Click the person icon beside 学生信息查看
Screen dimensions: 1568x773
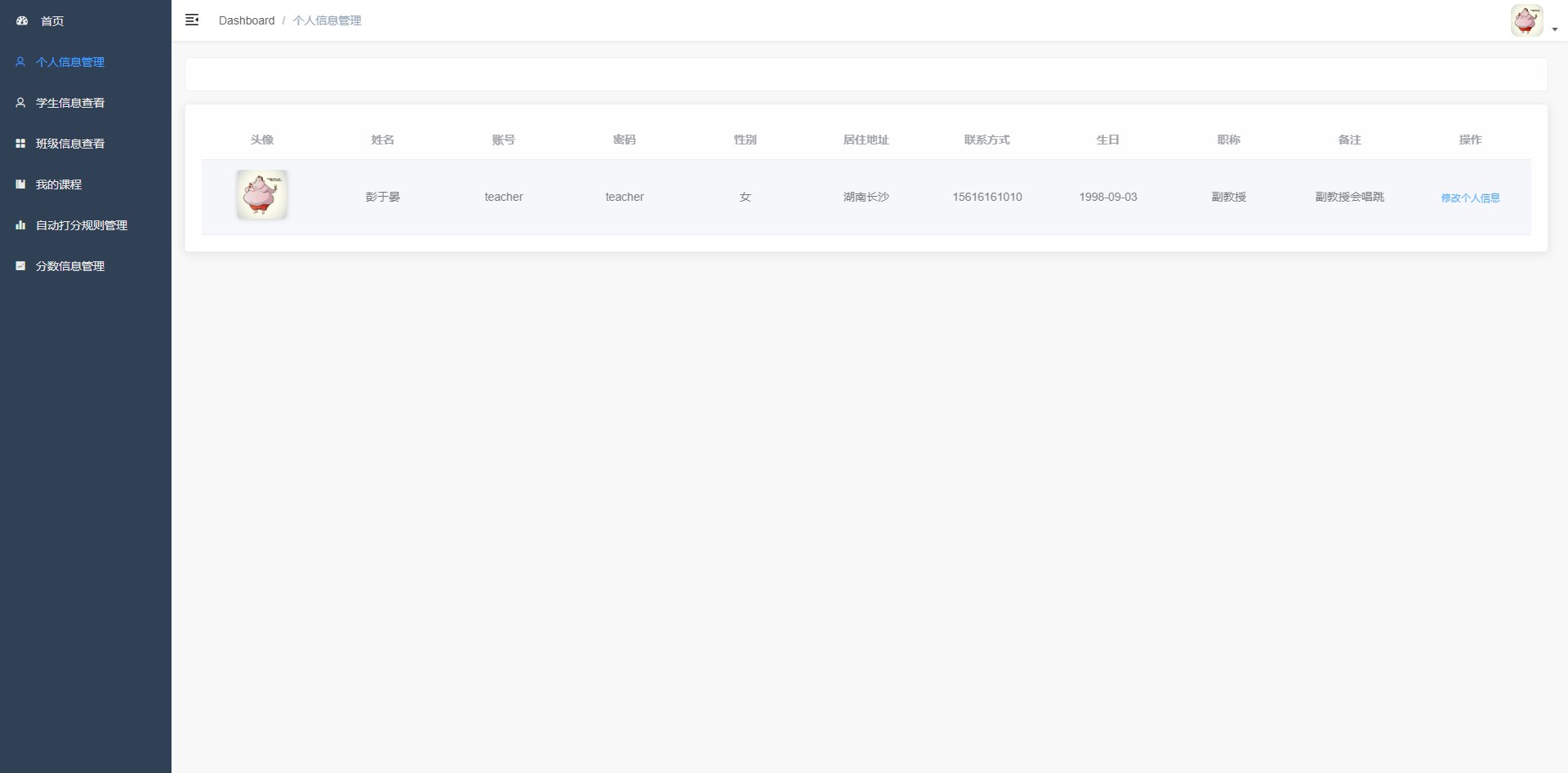[20, 103]
